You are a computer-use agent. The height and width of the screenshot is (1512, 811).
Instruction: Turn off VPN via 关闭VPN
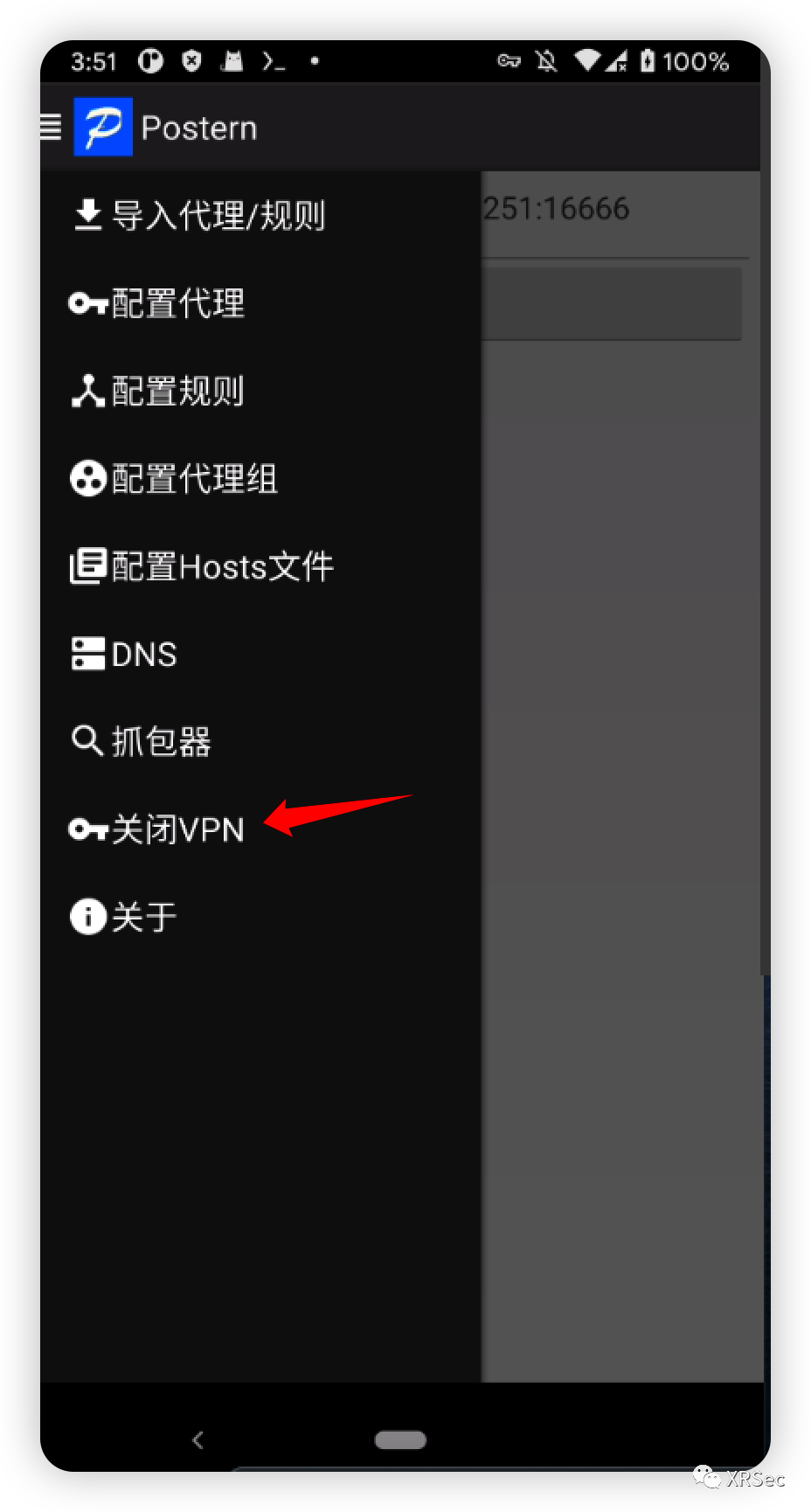coord(260,829)
